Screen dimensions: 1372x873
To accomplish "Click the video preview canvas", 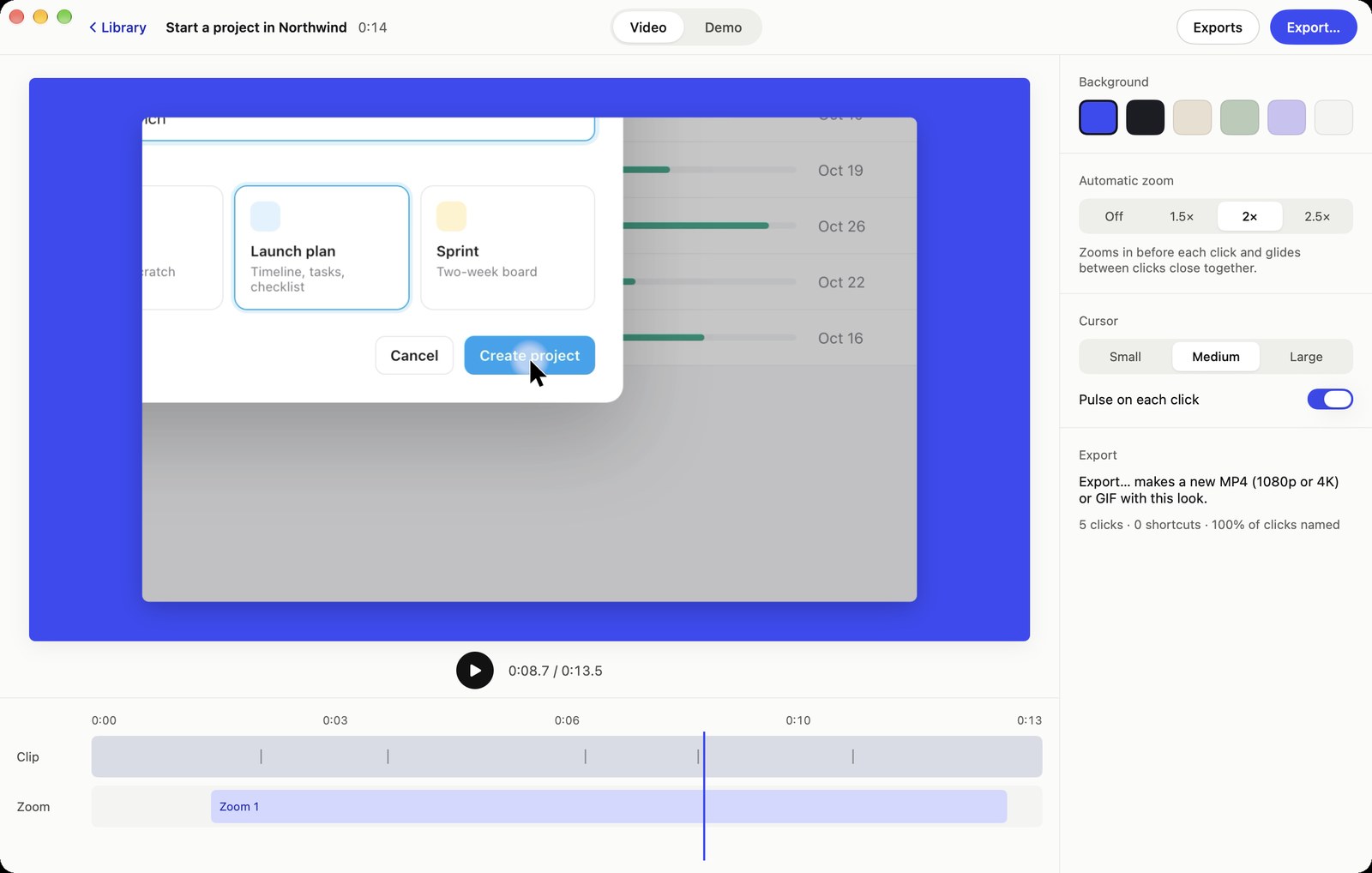I will point(529,359).
